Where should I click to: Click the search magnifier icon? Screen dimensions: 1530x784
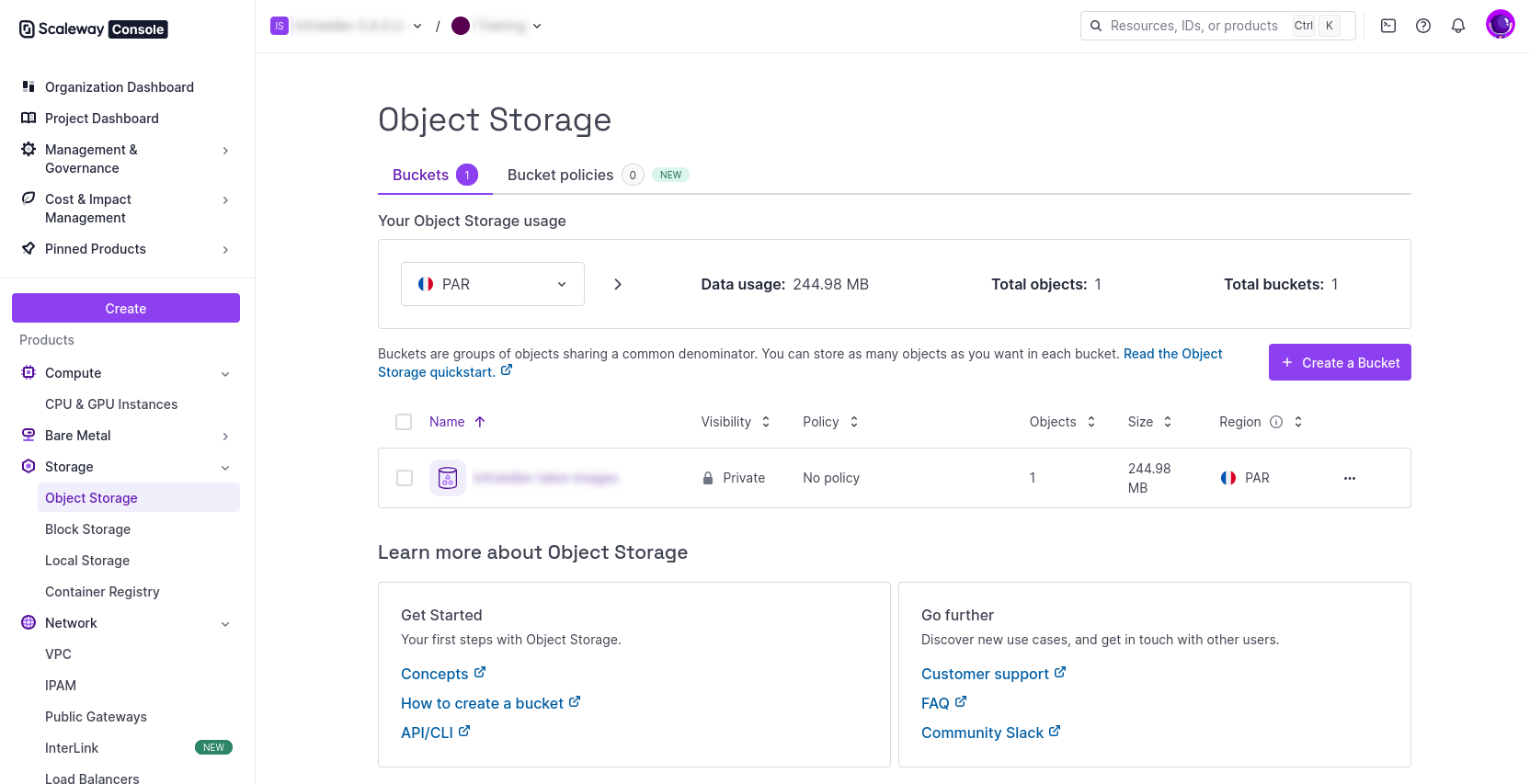(1096, 26)
